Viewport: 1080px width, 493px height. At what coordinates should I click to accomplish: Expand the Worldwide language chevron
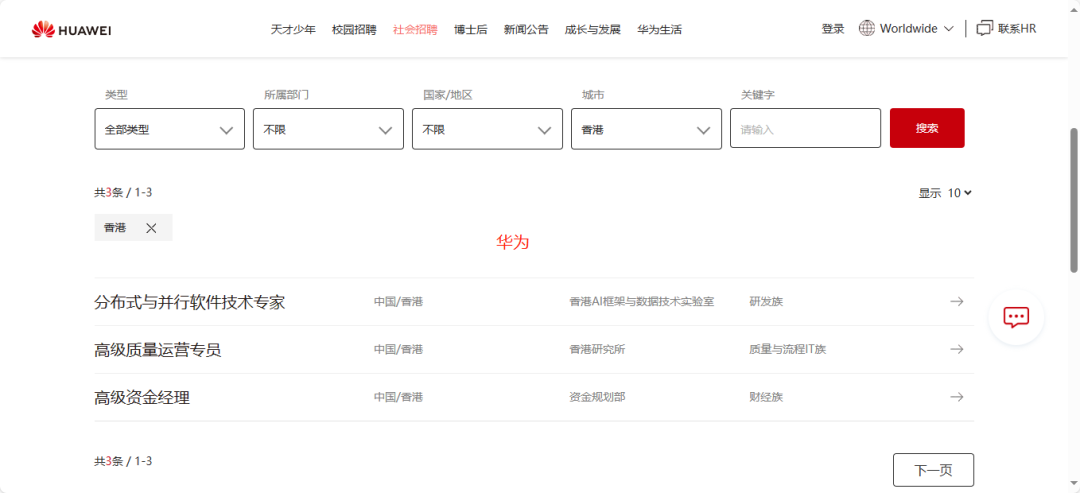point(948,29)
